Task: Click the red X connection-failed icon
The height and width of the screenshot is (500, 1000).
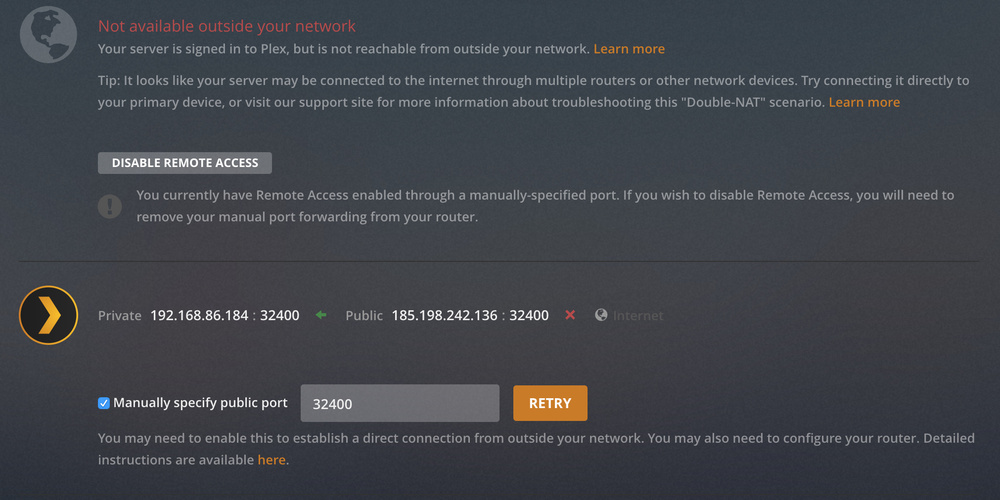Action: (570, 315)
